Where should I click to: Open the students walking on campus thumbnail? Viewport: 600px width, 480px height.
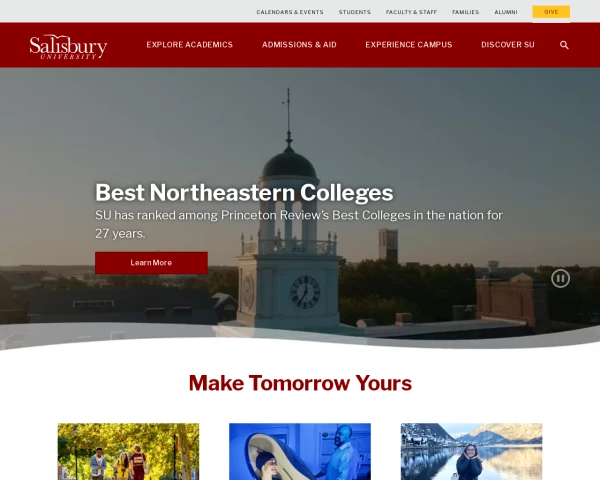pos(128,451)
